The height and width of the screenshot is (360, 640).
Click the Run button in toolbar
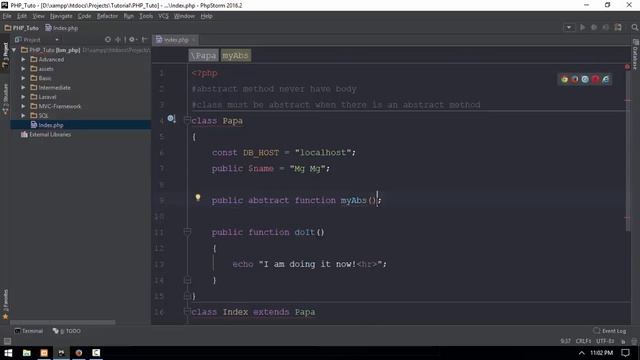pos(582,27)
